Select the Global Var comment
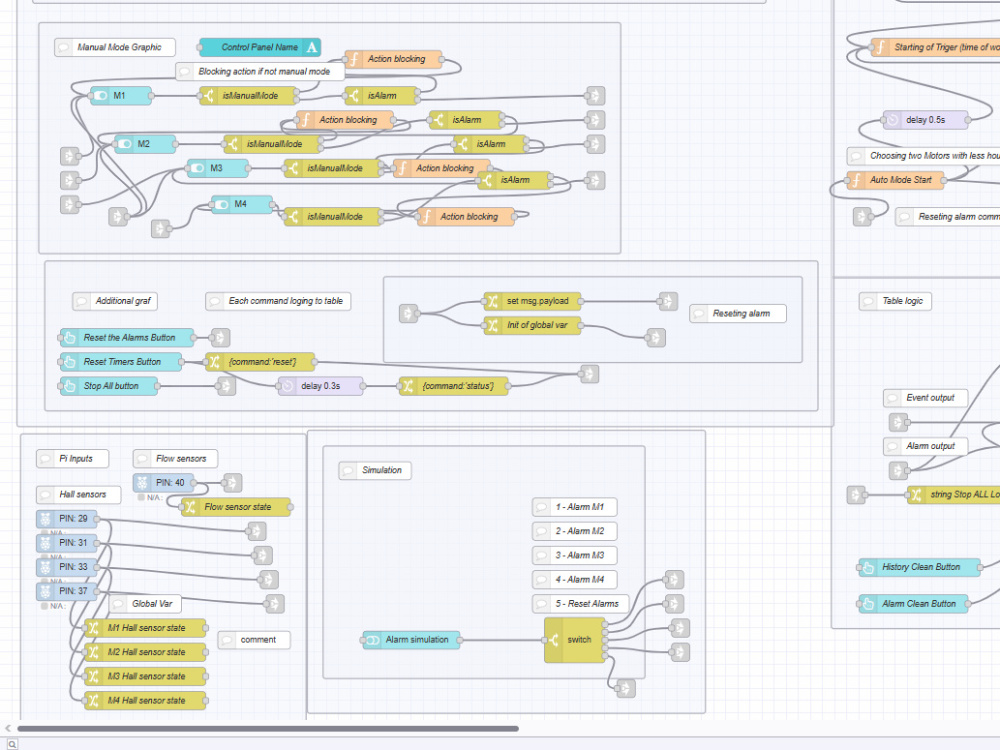Image resolution: width=1000 pixels, height=750 pixels. pos(145,604)
